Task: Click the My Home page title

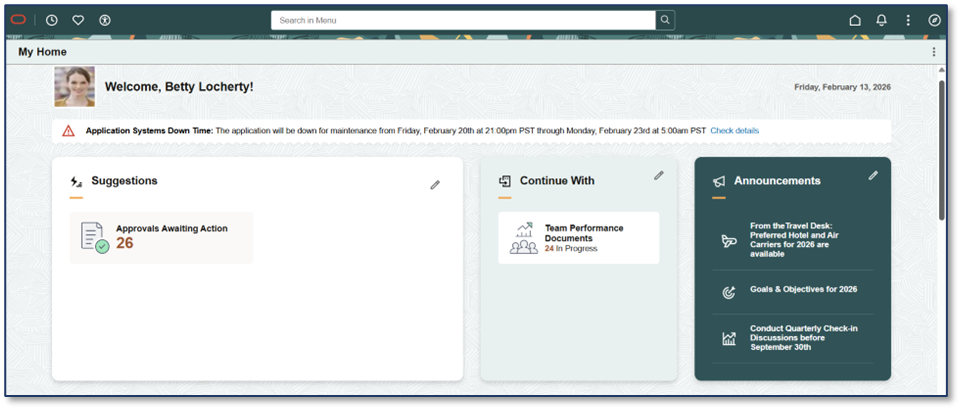Action: (42, 52)
